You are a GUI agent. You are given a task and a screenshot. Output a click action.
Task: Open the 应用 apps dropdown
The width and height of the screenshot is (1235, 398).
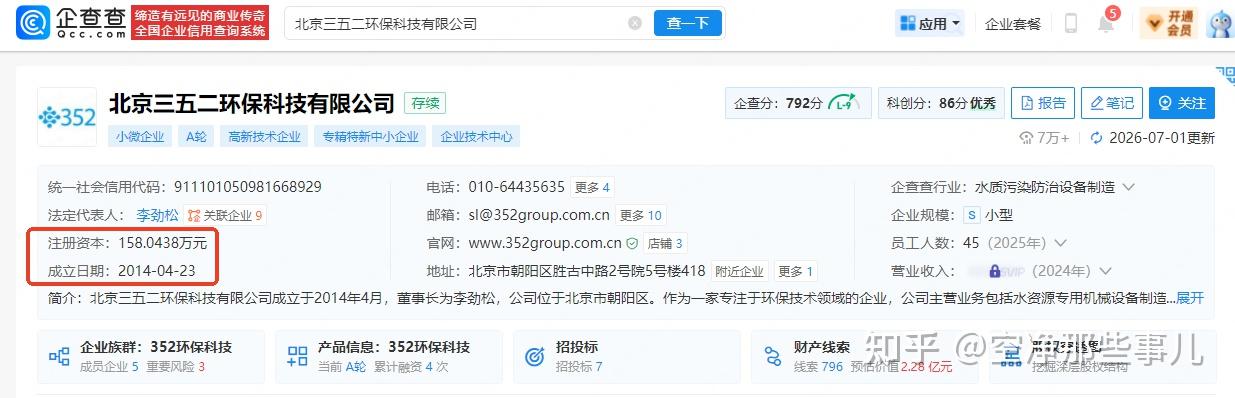[931, 23]
